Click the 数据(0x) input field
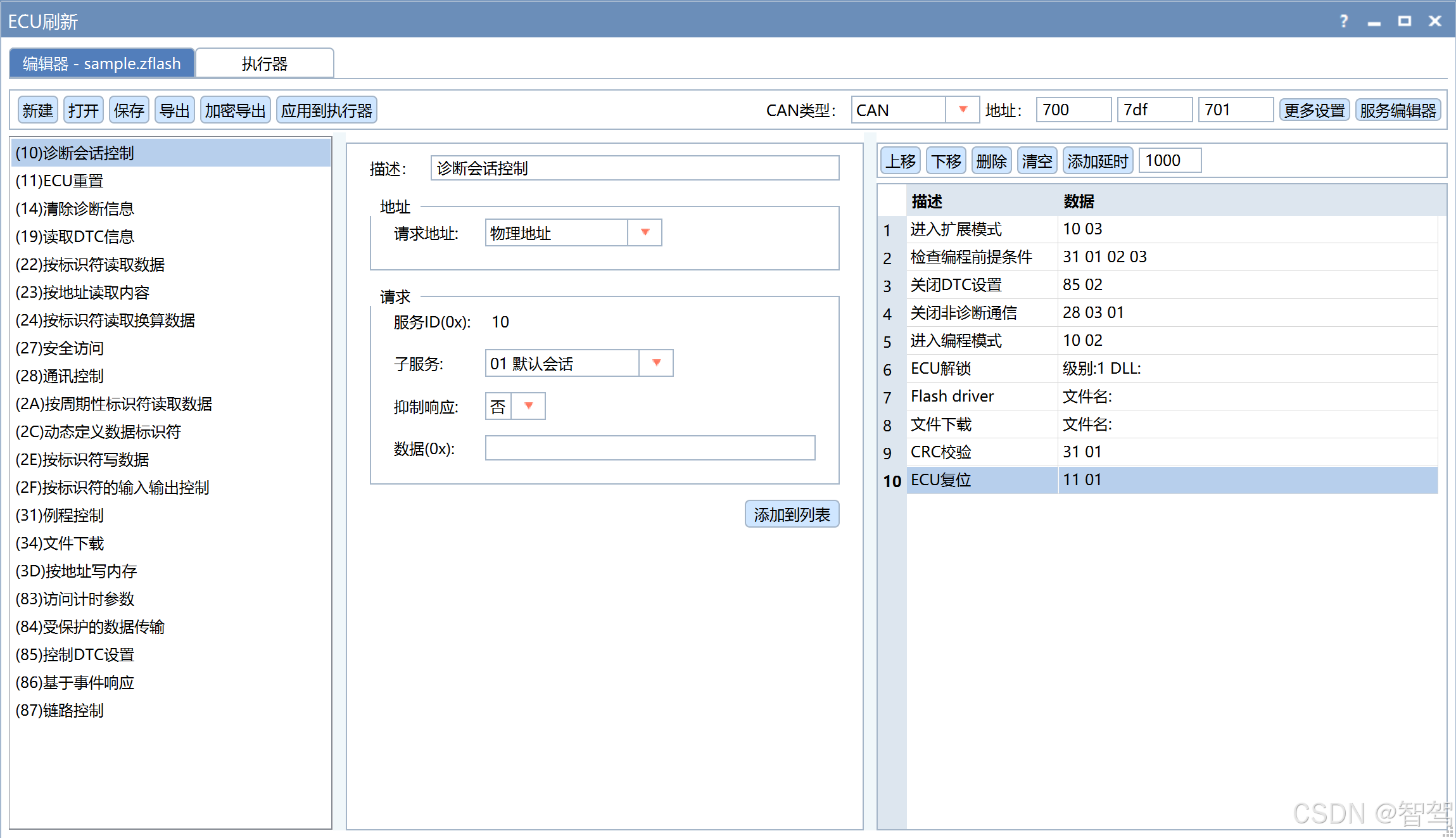This screenshot has width=1456, height=838. point(649,448)
